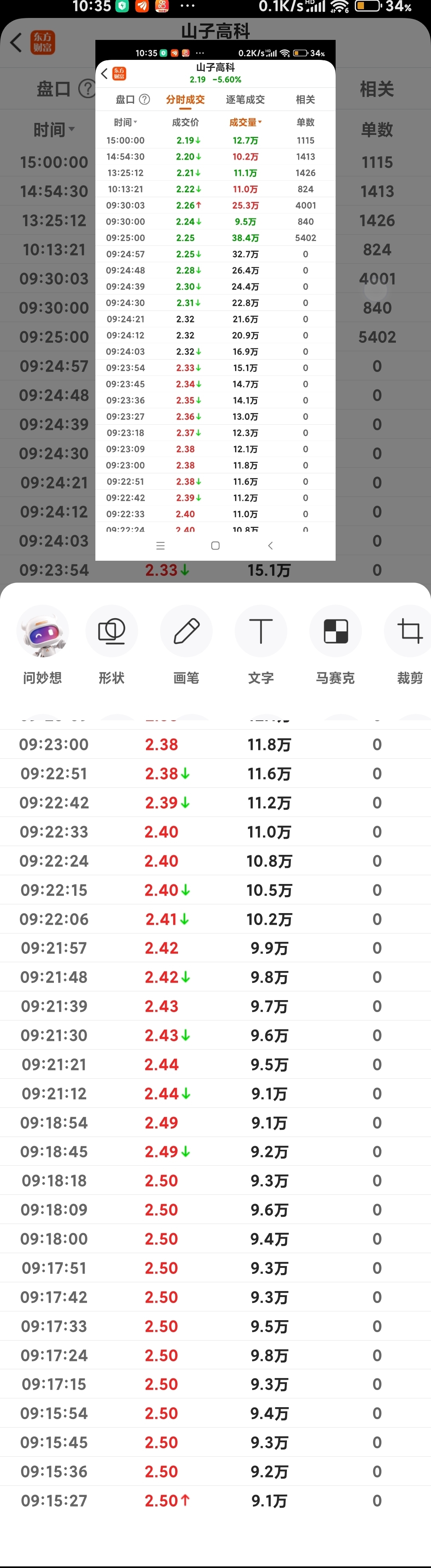
Task: Tap the time 09:22:06 in the list
Action: pyautogui.click(x=54, y=919)
